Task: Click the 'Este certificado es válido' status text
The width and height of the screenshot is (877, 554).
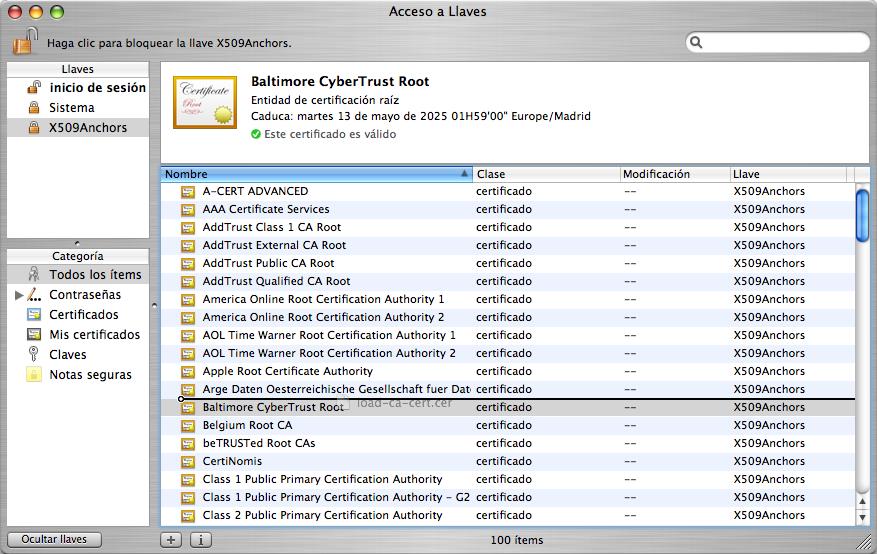Action: (330, 134)
